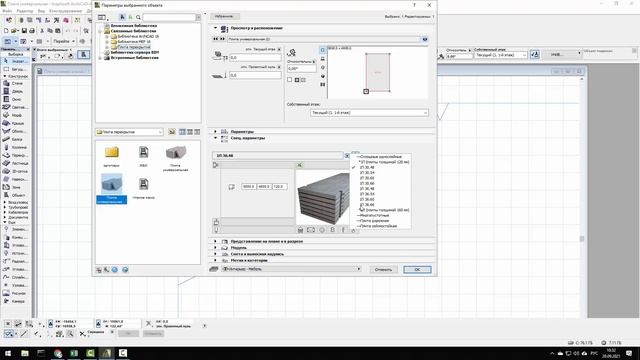The width and height of the screenshot is (640, 360).
Task: Open the 'Собственный этаж' story dropdown in dialog
Action: (x=369, y=113)
